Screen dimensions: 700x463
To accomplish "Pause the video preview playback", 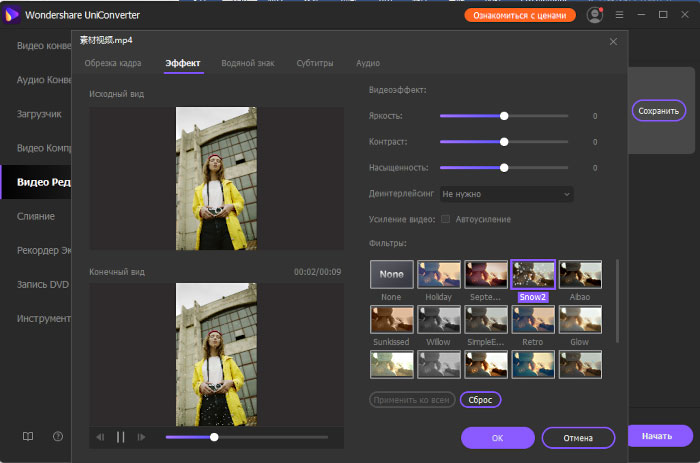I will 121,437.
